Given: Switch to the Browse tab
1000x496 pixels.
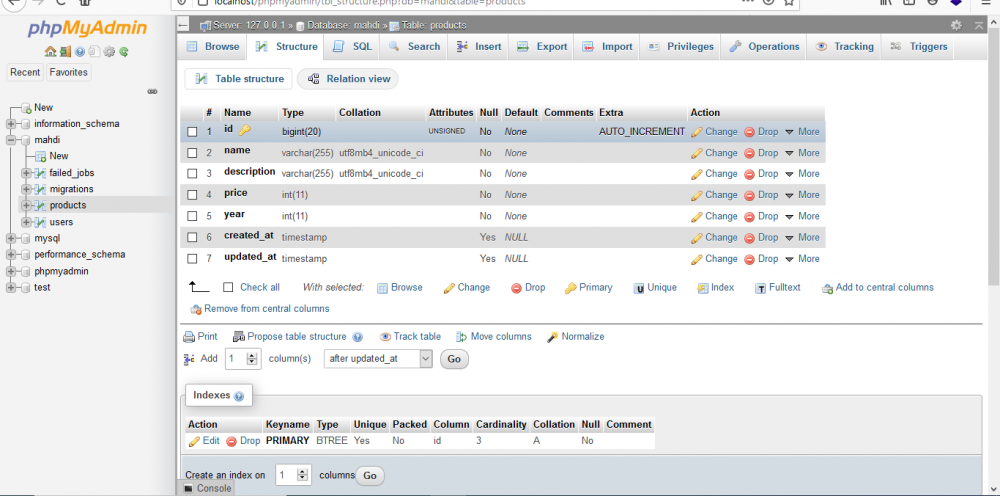Looking at the screenshot, I should [213, 47].
